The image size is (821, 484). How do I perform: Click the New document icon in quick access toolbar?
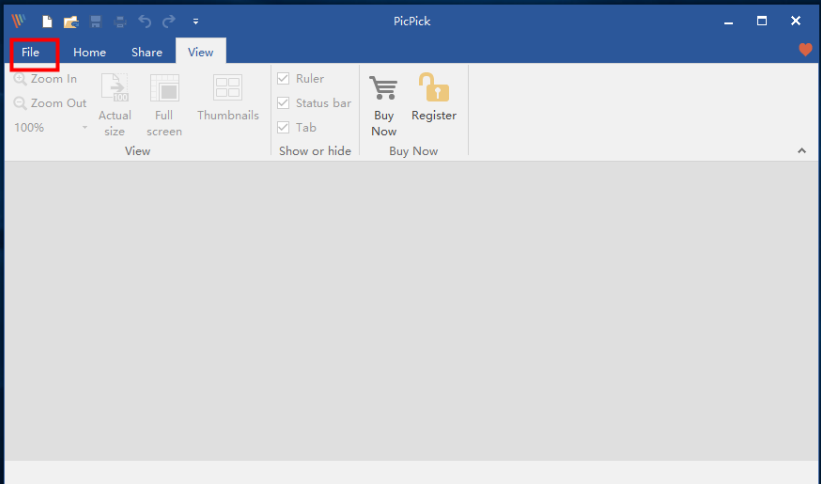[46, 21]
